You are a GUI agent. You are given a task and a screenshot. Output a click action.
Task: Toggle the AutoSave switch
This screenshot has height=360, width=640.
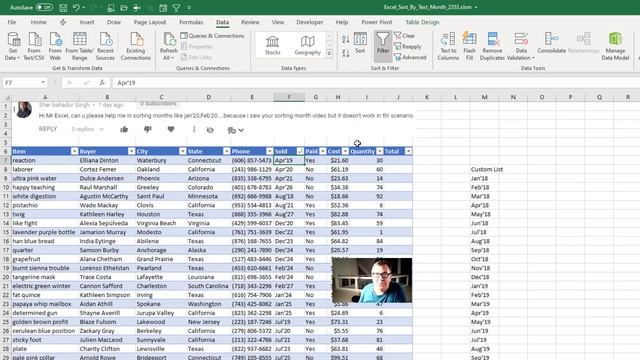click(44, 7)
